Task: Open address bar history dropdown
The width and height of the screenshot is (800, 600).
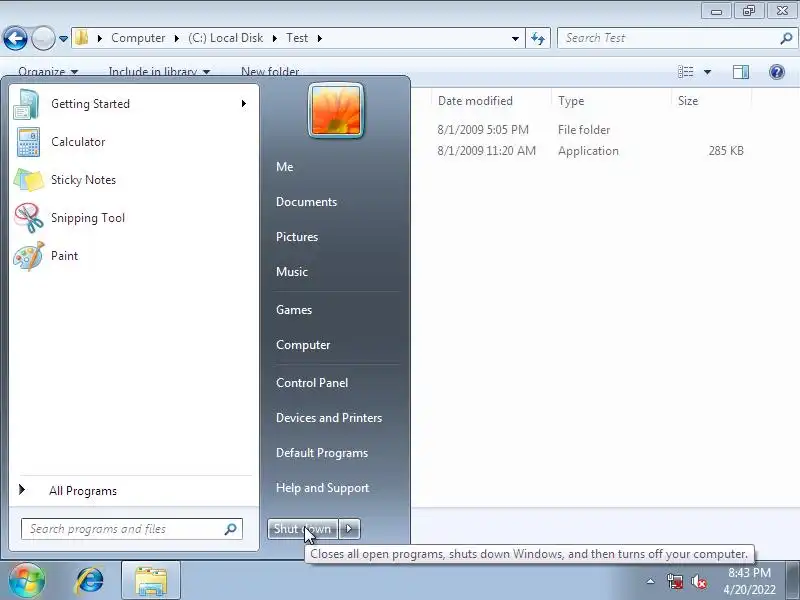Action: pyautogui.click(x=515, y=39)
